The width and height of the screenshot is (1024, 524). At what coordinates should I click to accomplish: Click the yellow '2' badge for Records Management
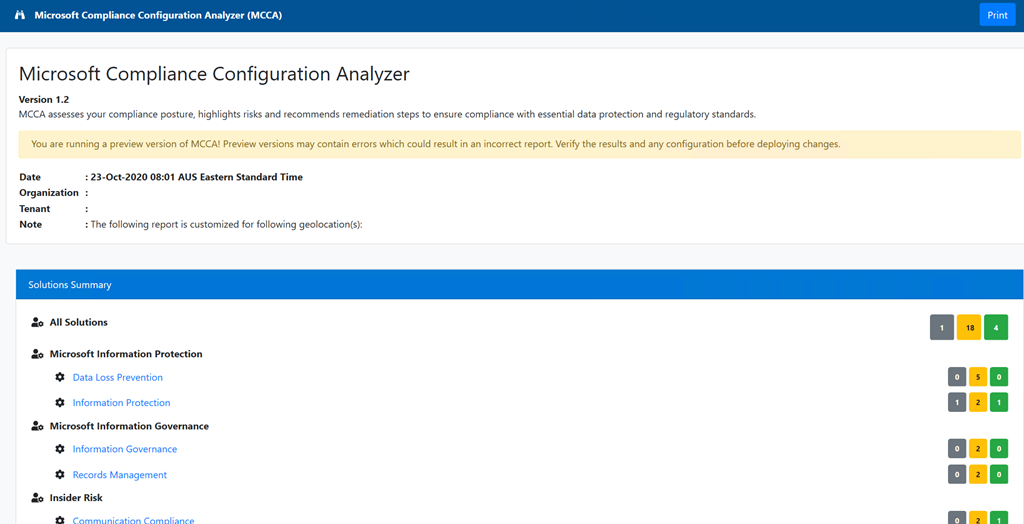(x=978, y=475)
